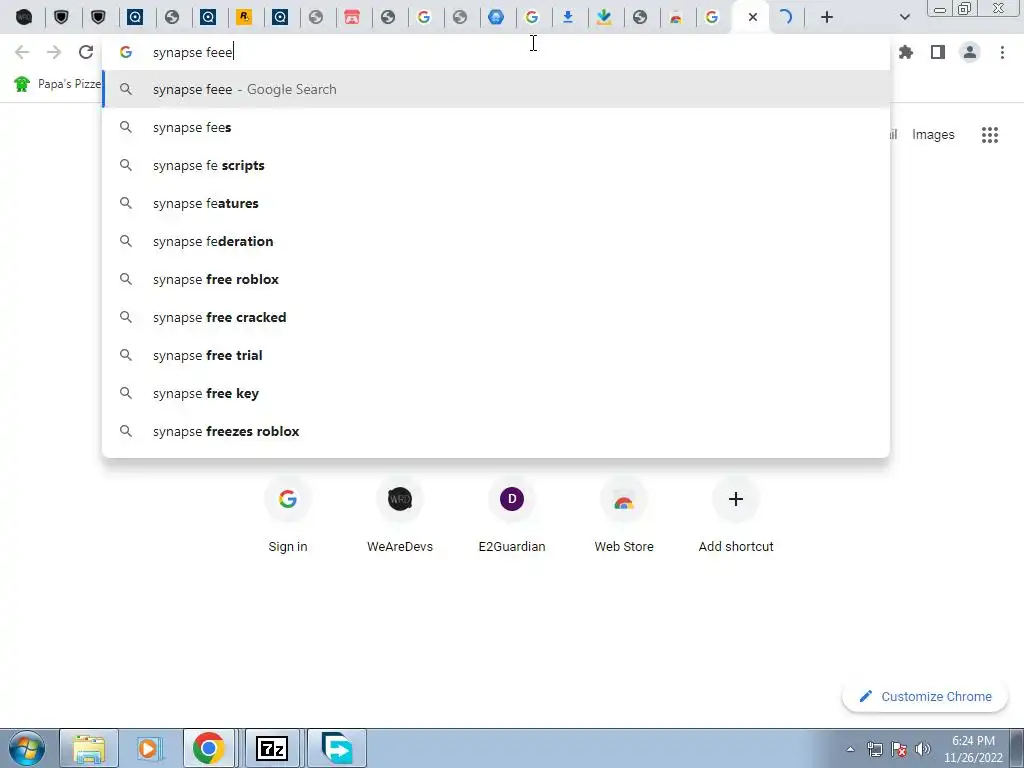Switch to the blue hexagon icon tab
The width and height of the screenshot is (1024, 768).
point(496,17)
